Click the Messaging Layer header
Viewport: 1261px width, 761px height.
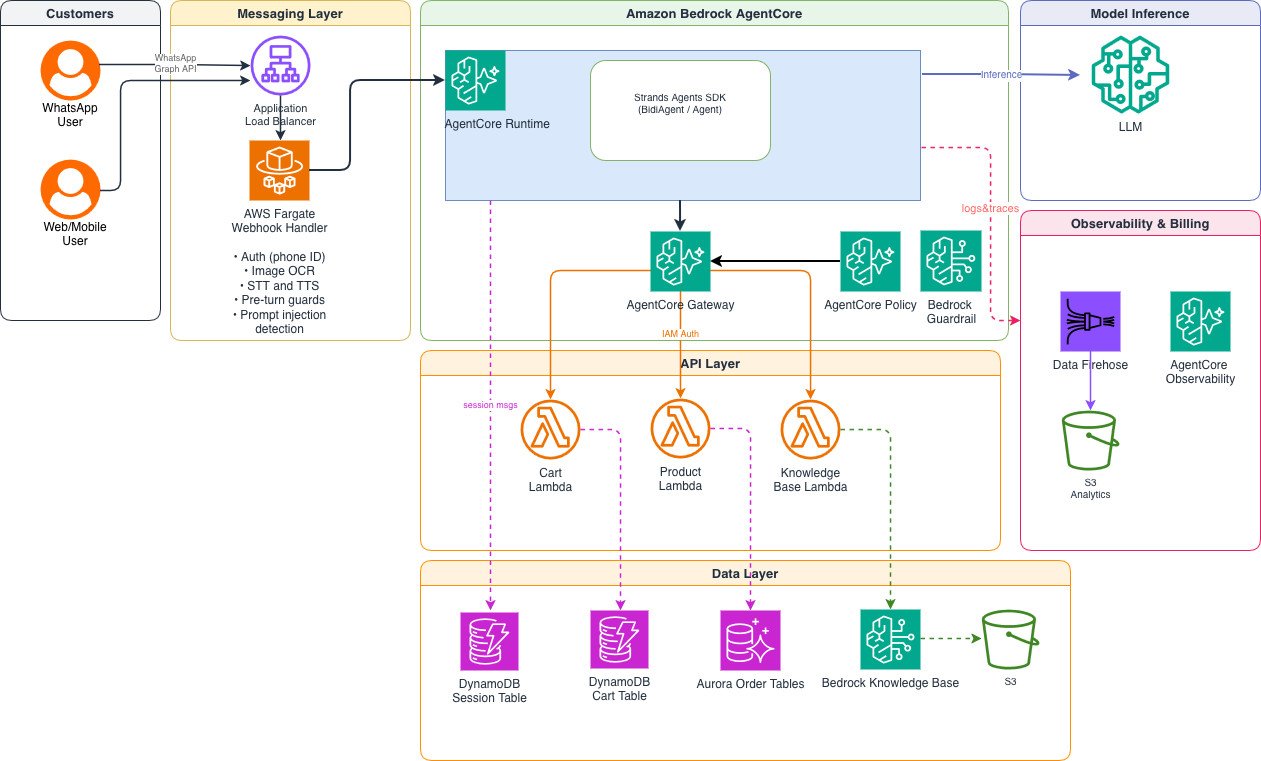tap(290, 14)
